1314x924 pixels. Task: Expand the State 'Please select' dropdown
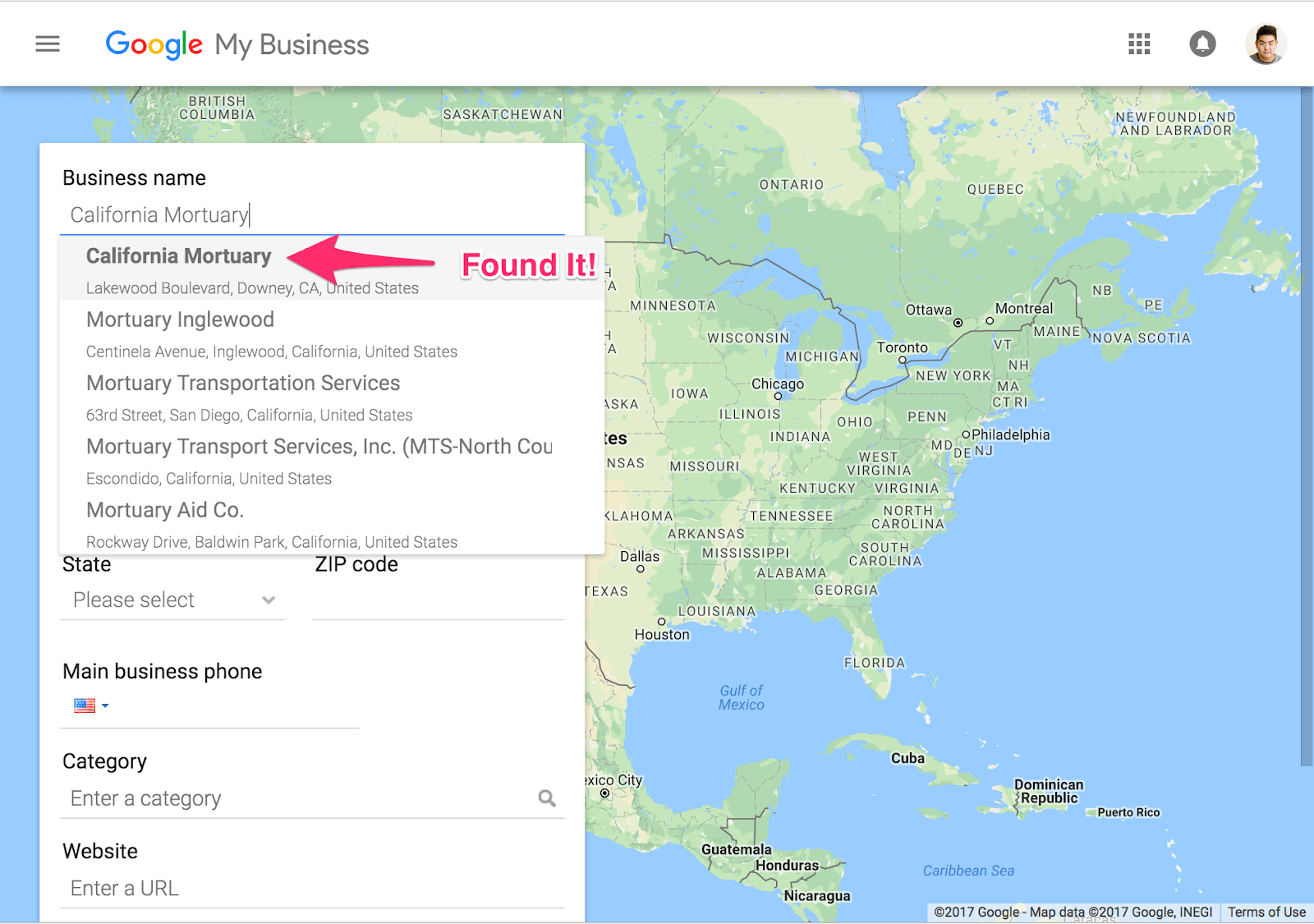coord(173,600)
